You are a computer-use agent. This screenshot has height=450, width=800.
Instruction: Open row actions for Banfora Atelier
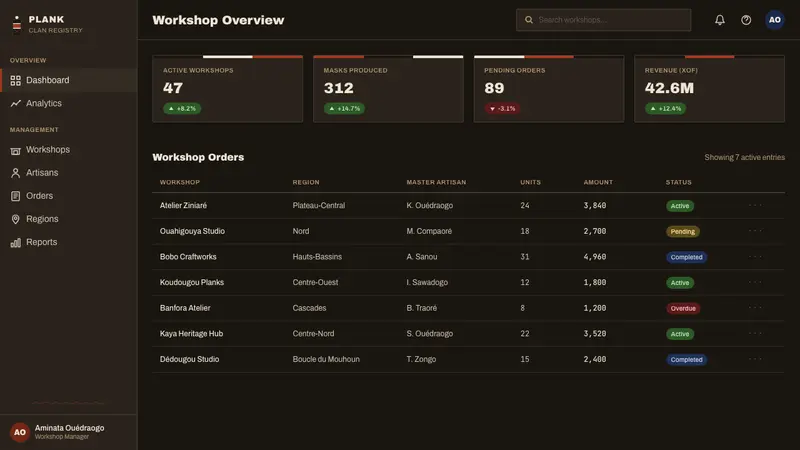coord(755,308)
